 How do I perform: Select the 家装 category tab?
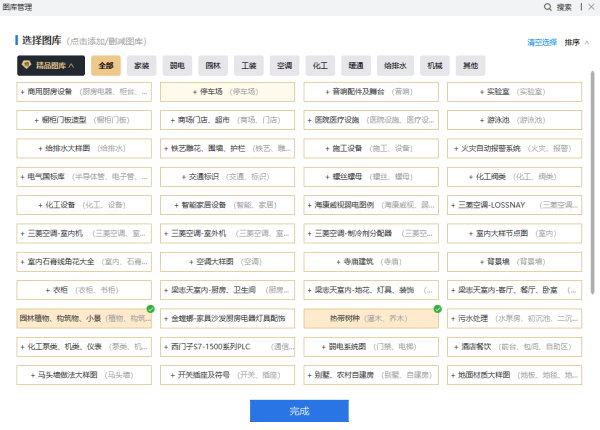click(142, 65)
